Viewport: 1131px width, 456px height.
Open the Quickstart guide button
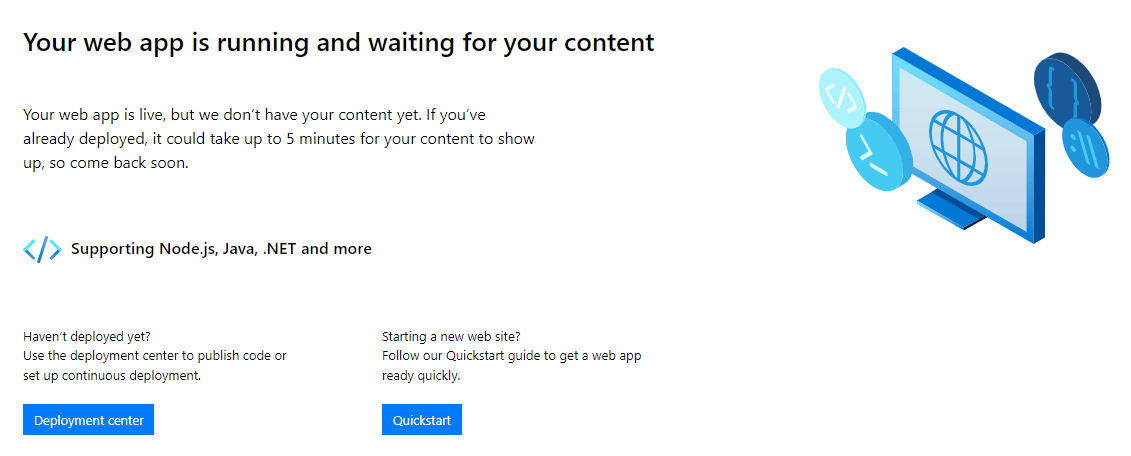click(x=421, y=420)
